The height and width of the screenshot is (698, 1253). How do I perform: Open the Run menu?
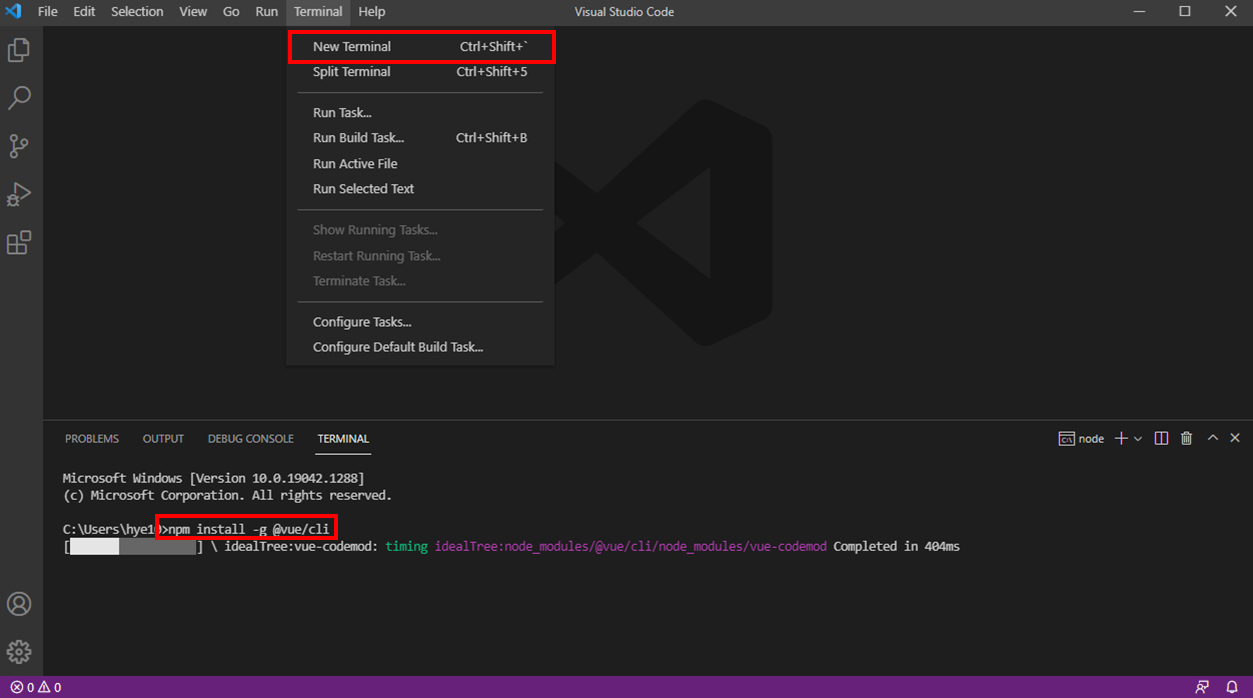click(266, 12)
